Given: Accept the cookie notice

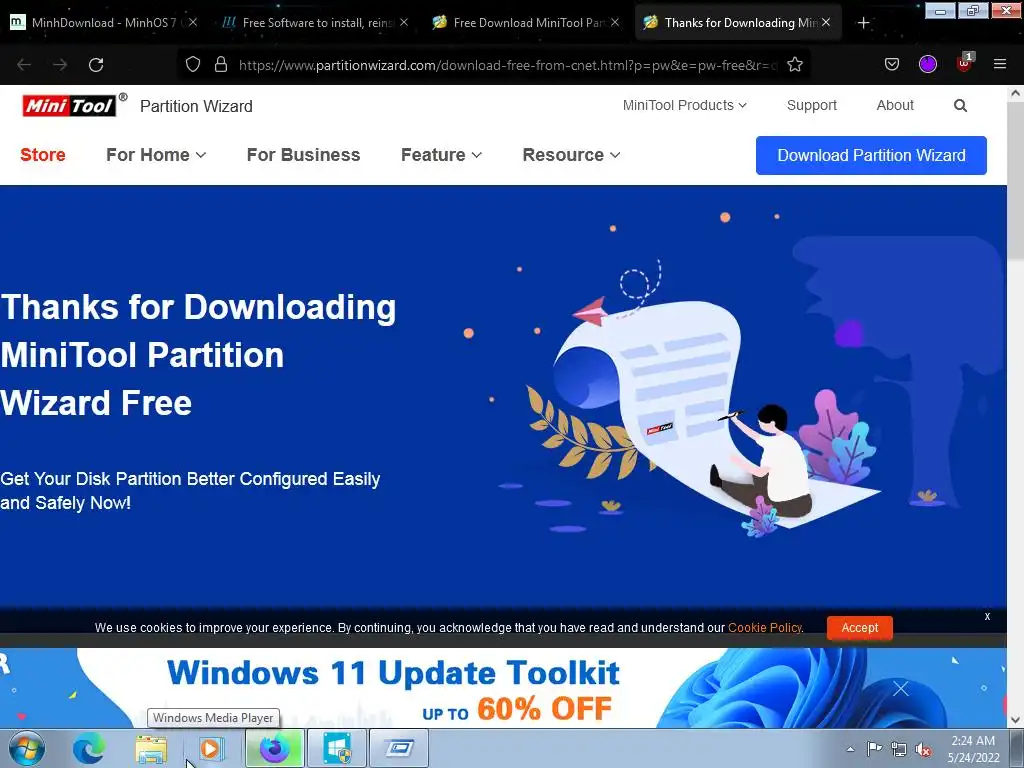Looking at the screenshot, I should pyautogui.click(x=859, y=628).
